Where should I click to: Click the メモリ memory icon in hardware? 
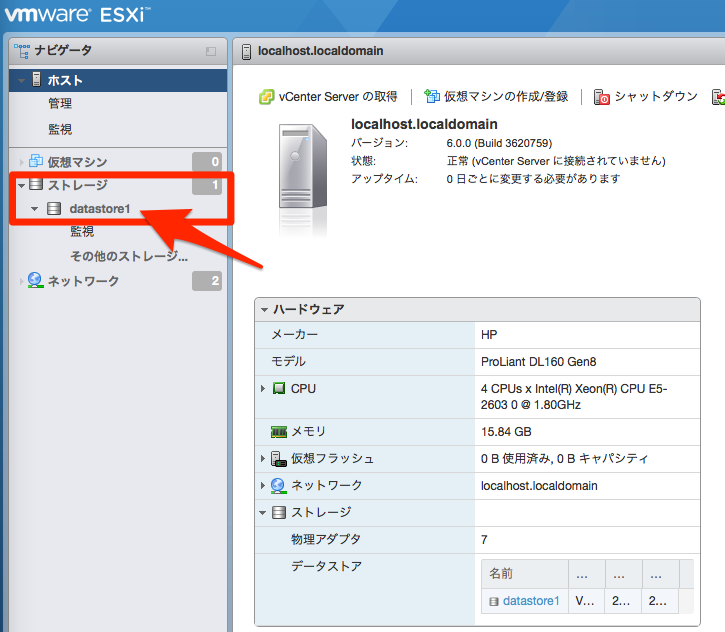pos(279,432)
